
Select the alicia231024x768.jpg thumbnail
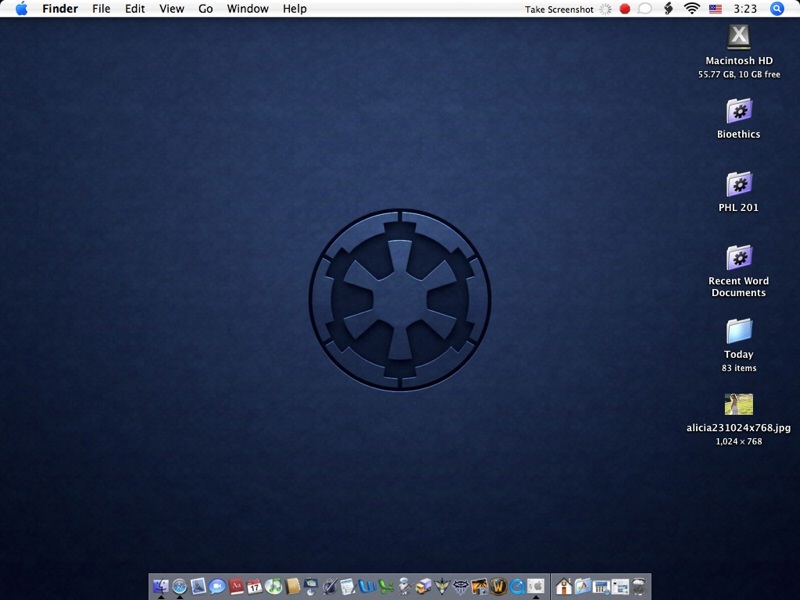739,404
